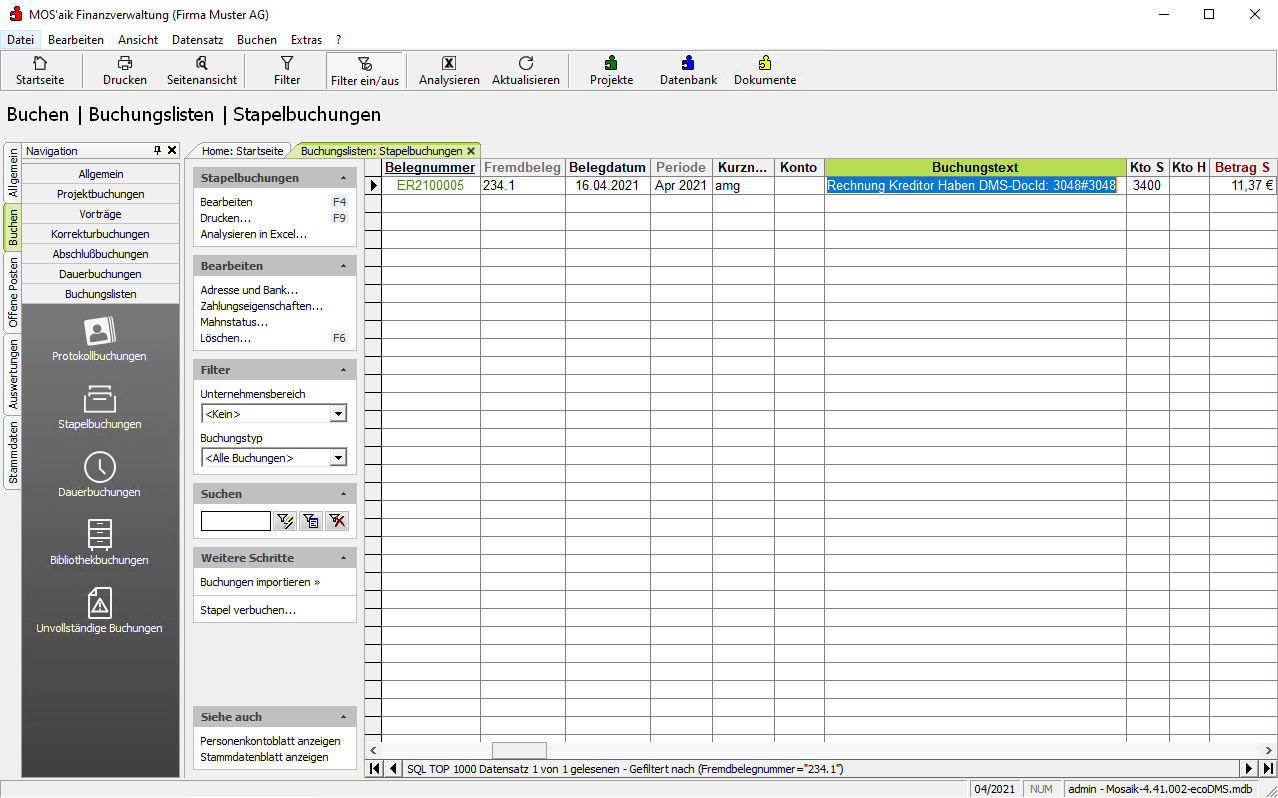Clear search filter with red X icon

pyautogui.click(x=337, y=521)
